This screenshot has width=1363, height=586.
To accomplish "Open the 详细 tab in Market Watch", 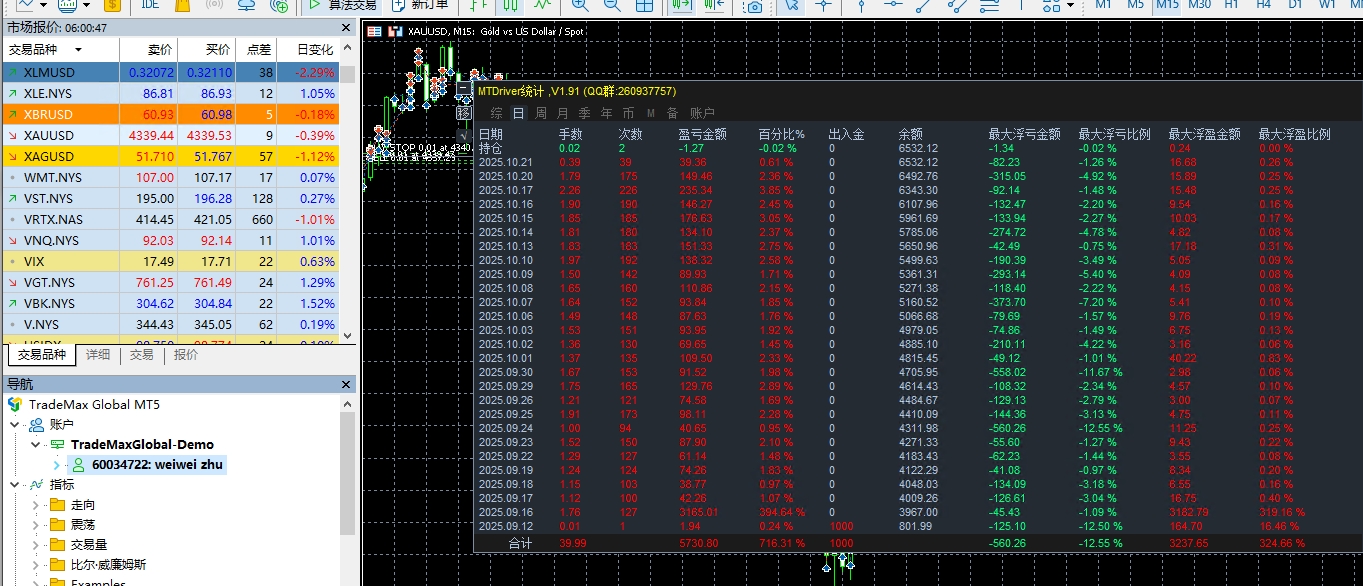I will [98, 355].
